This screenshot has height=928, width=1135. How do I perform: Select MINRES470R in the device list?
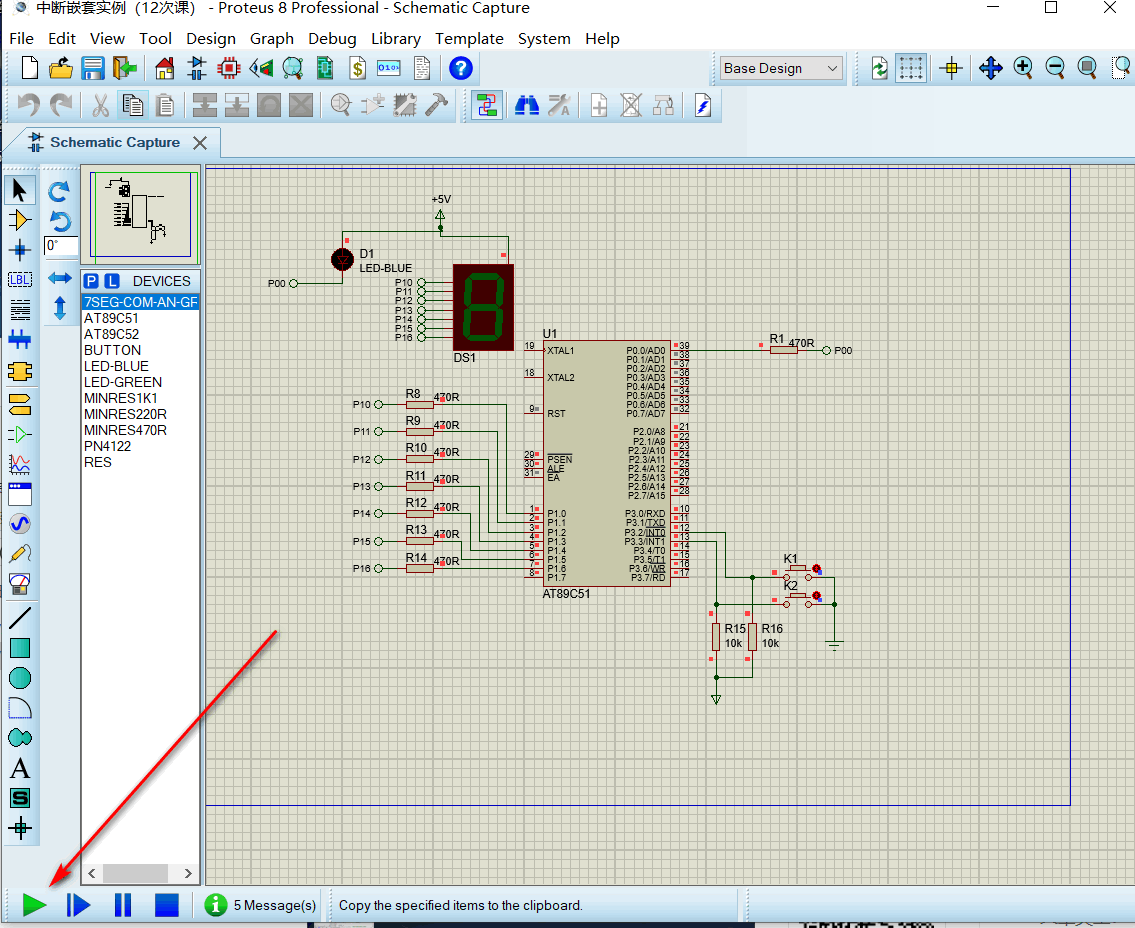(140, 430)
